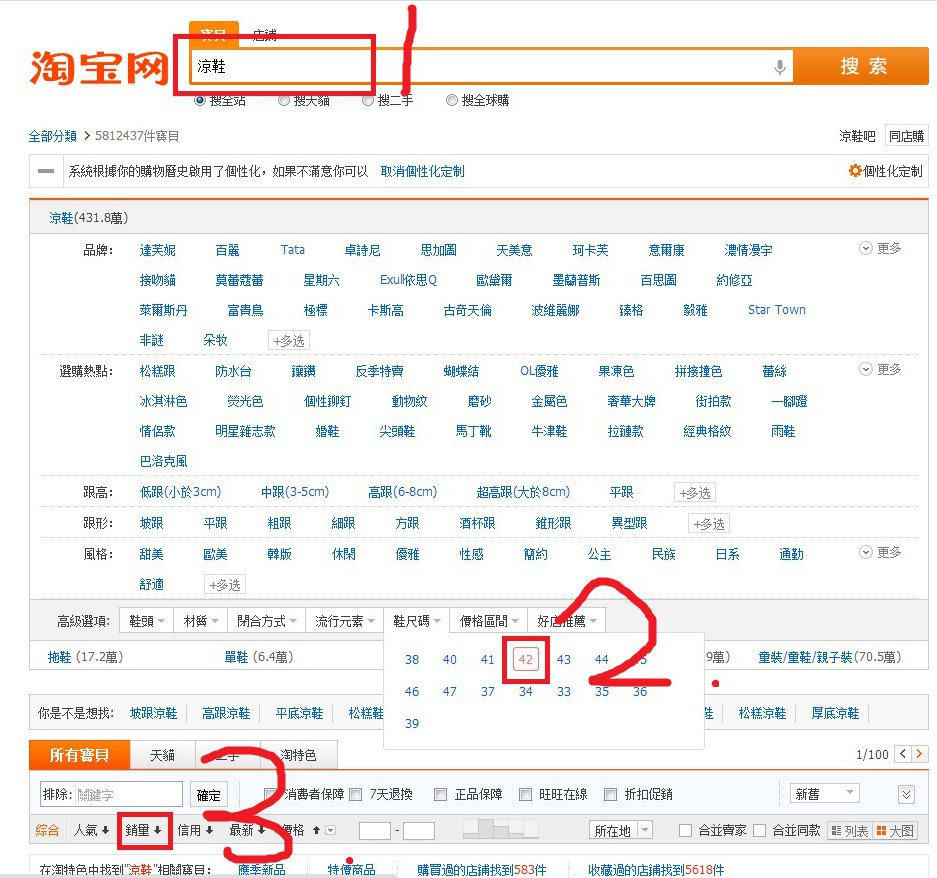Check the 正品保障 checkbox
This screenshot has width=937, height=878.
[440, 794]
